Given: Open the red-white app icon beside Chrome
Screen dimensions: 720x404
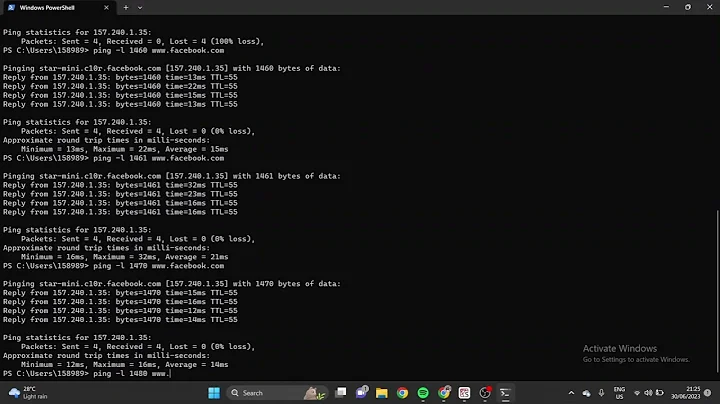Looking at the screenshot, I should (464, 393).
